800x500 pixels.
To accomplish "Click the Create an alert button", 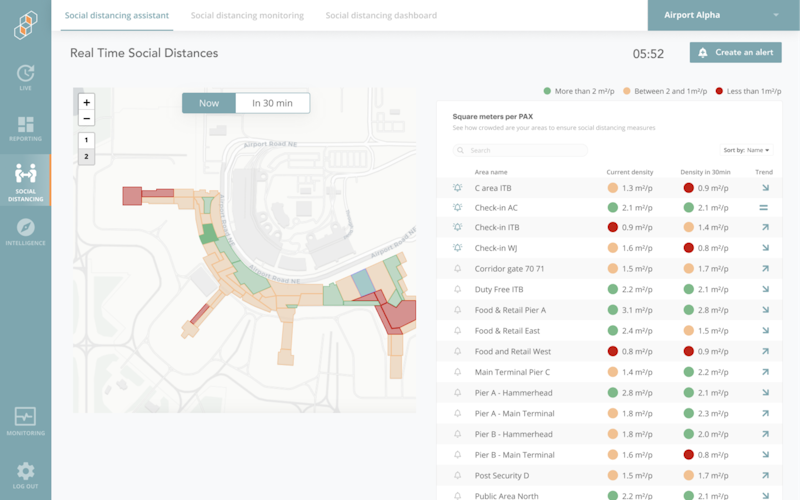I will pyautogui.click(x=735, y=52).
